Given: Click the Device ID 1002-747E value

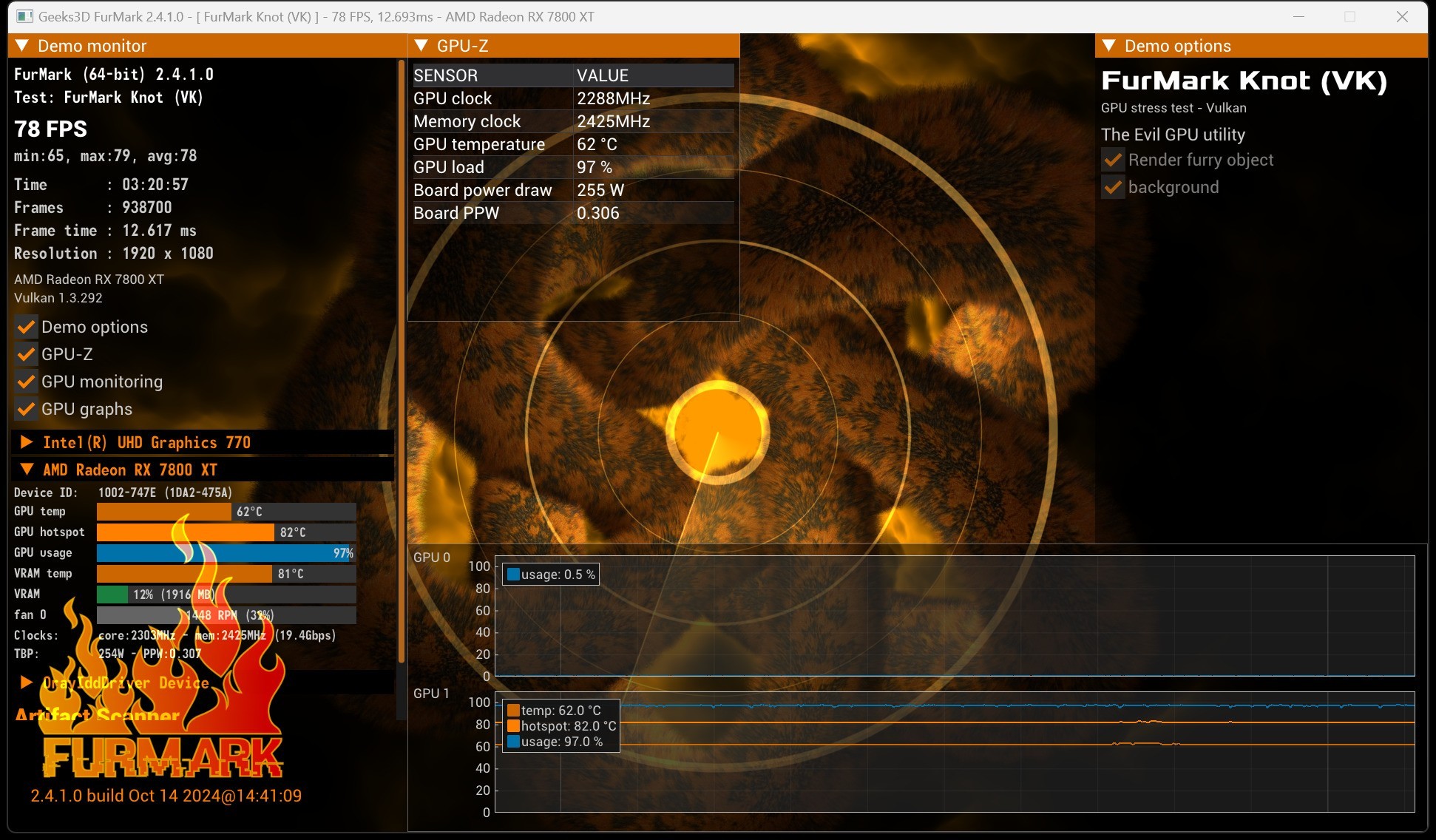Looking at the screenshot, I should tap(165, 492).
